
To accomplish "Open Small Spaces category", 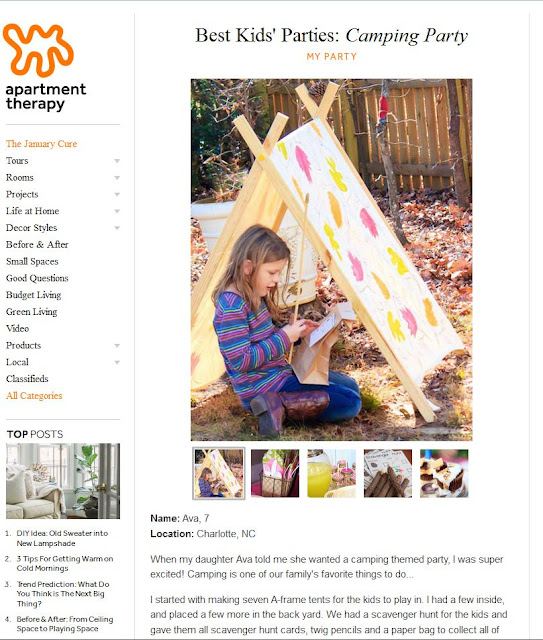I will (x=32, y=261).
